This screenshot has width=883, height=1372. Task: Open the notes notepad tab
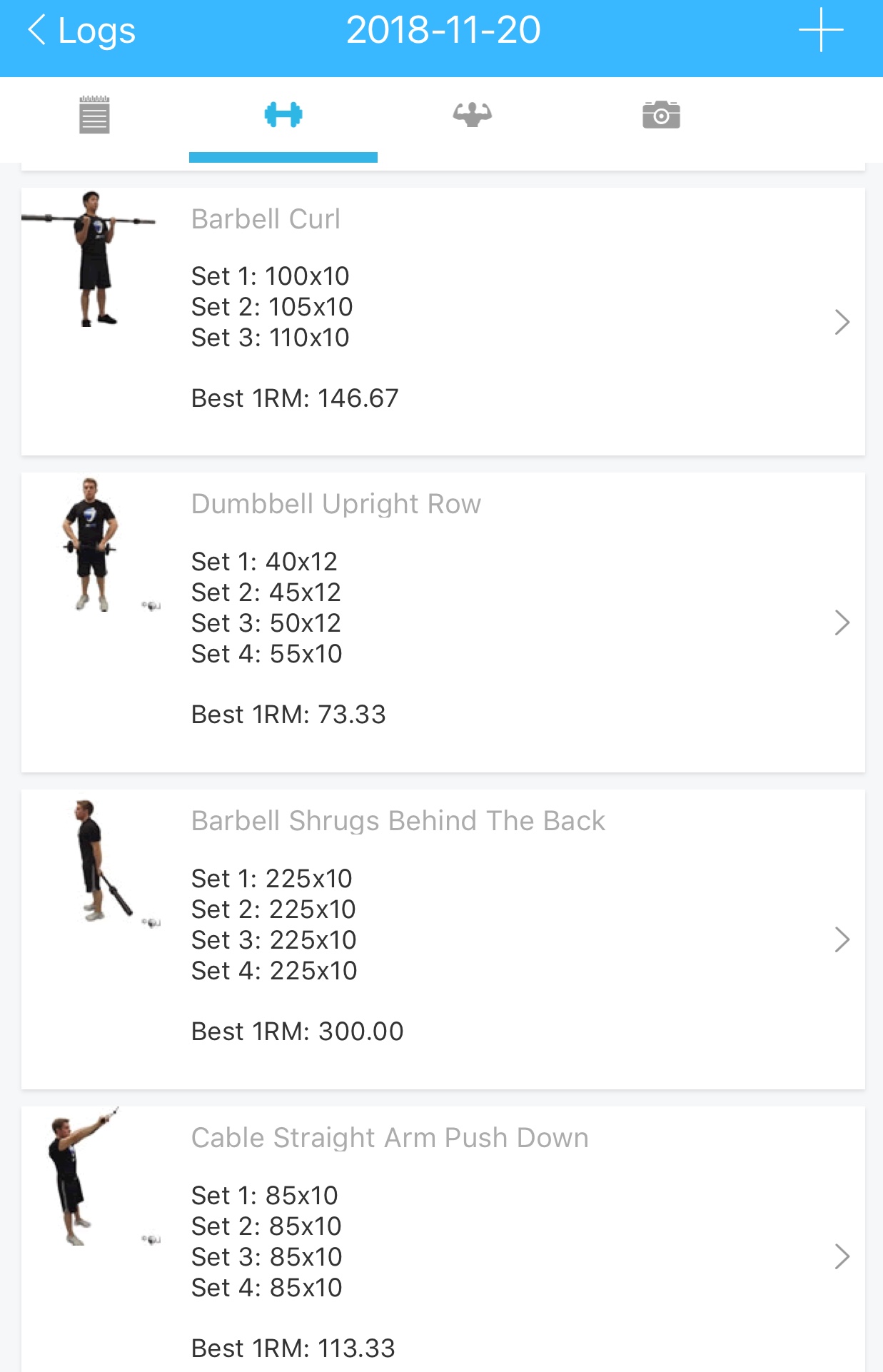tap(94, 115)
